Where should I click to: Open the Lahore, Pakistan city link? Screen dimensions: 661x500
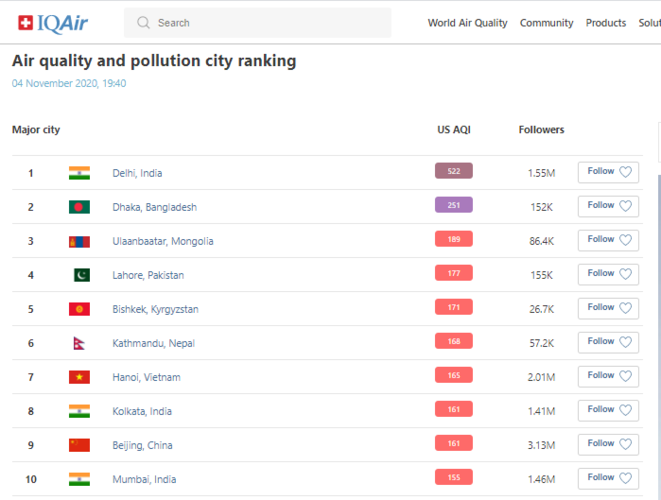(148, 275)
